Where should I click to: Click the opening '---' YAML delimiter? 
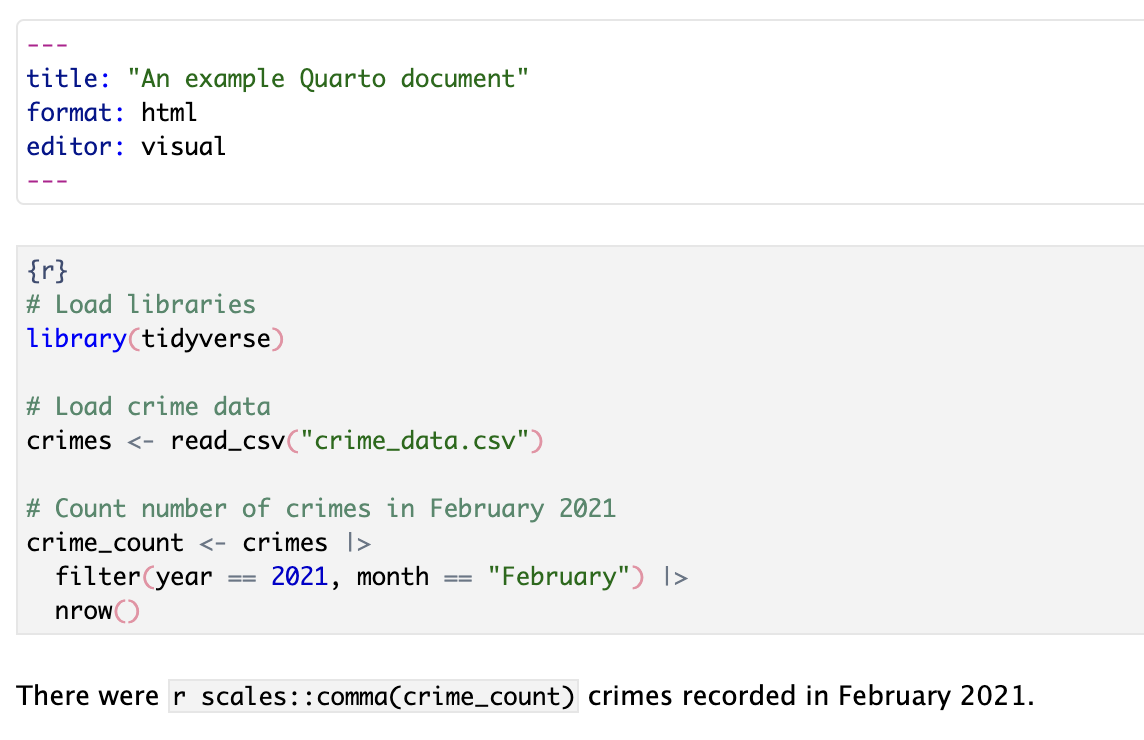coord(47,45)
